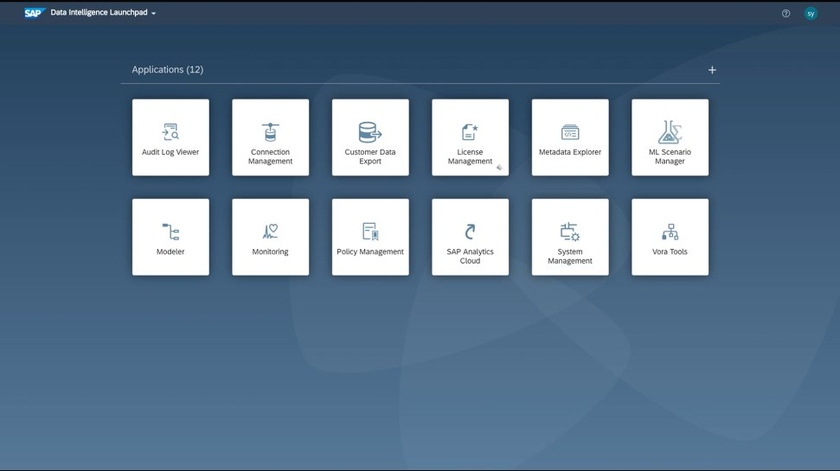This screenshot has width=840, height=471.
Task: Select the Applications (12) section header
Action: (x=167, y=70)
